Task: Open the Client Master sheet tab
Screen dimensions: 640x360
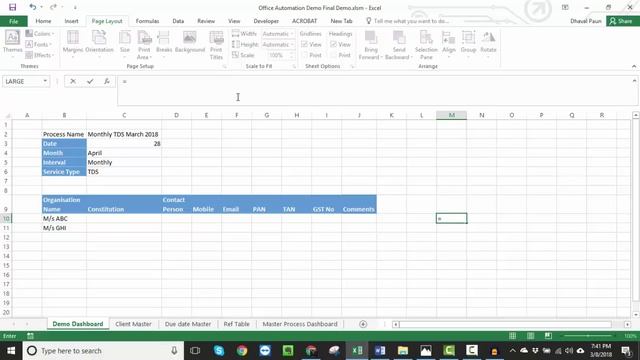Action: (x=133, y=324)
